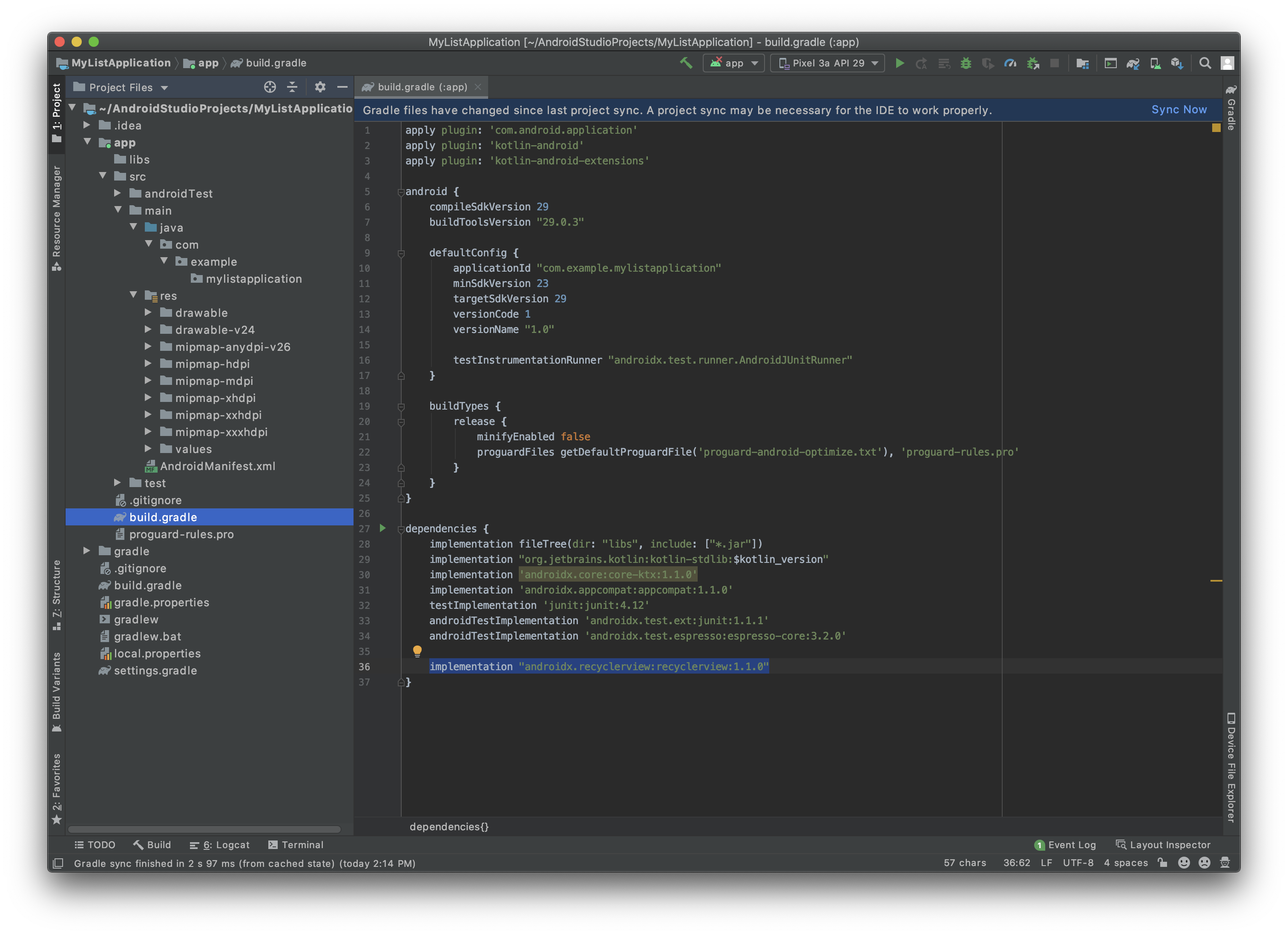The width and height of the screenshot is (1288, 935).
Task: Open SDK Manager cube icon
Action: pyautogui.click(x=1177, y=63)
